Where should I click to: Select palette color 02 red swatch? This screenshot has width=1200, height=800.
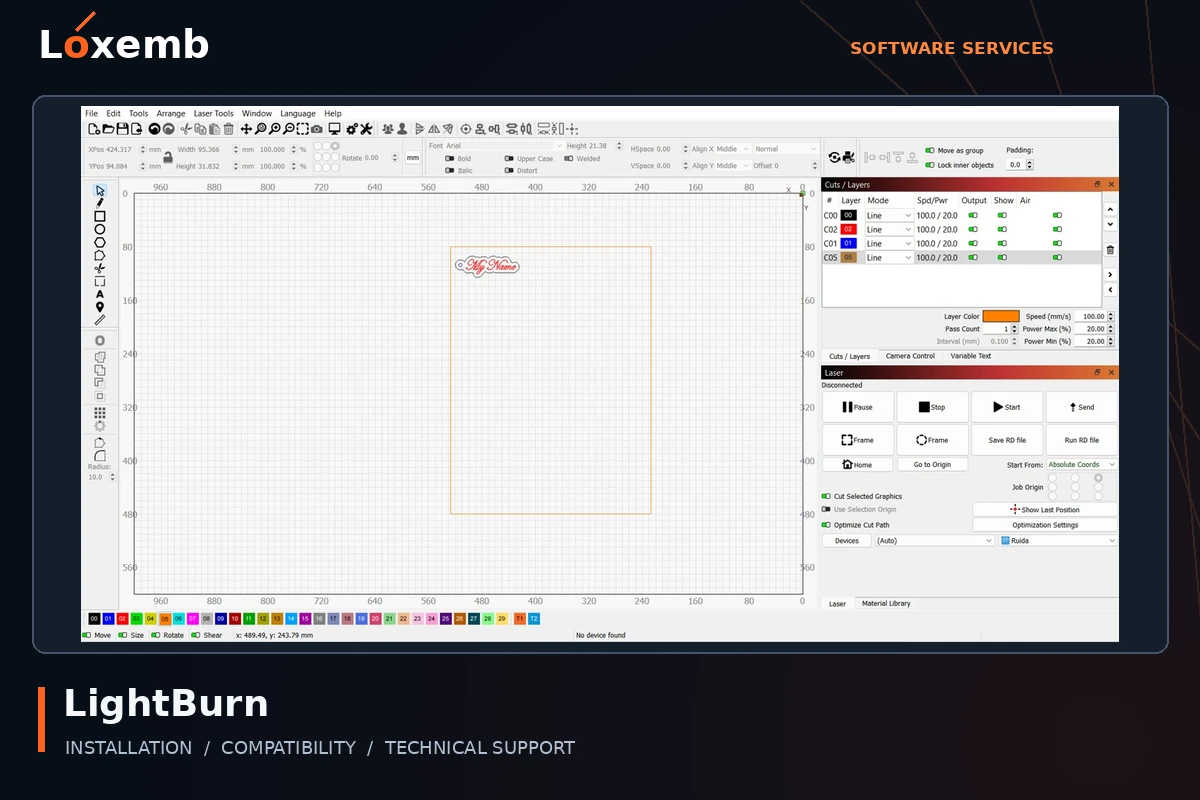122,619
